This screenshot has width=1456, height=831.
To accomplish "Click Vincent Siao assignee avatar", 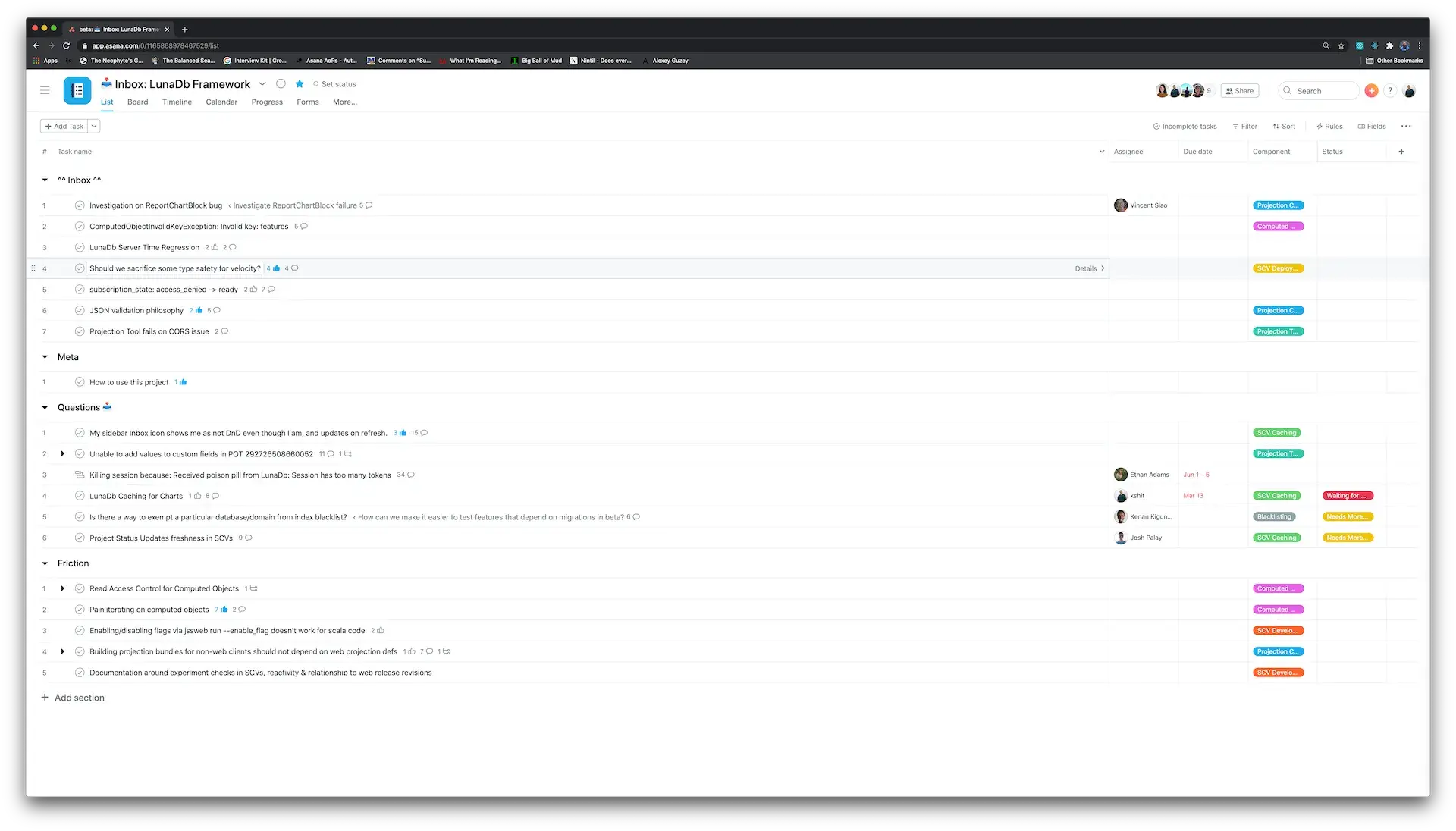I will click(1121, 205).
